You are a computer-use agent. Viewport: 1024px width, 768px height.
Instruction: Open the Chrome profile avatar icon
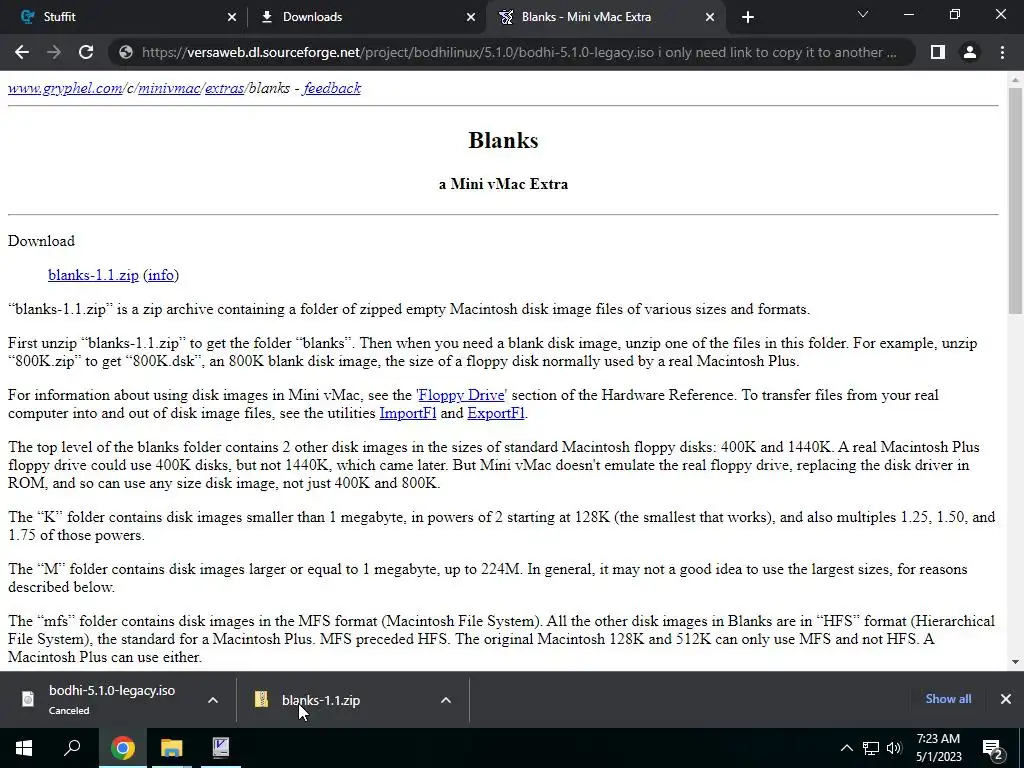(x=970, y=52)
